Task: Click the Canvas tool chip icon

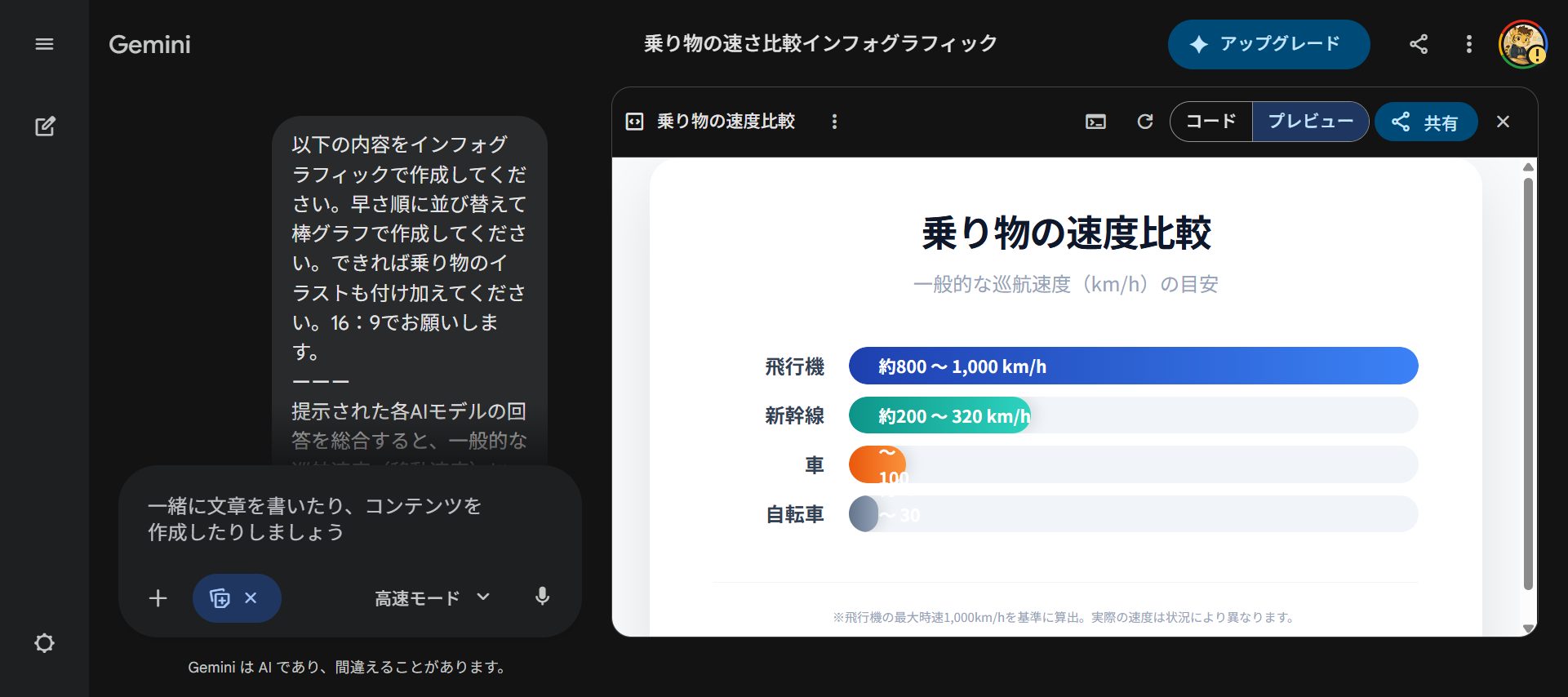Action: (x=220, y=598)
